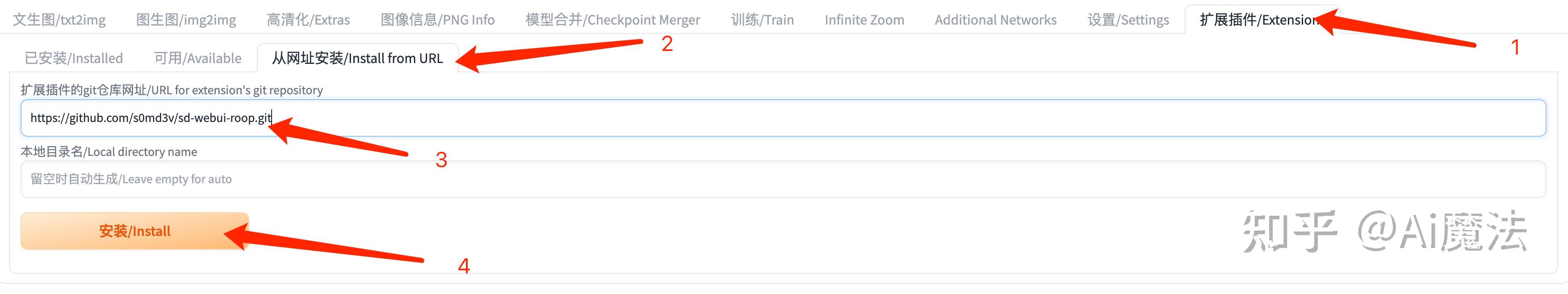1568x294 pixels.
Task: Switch to the 训练/Train tab
Action: tap(762, 20)
